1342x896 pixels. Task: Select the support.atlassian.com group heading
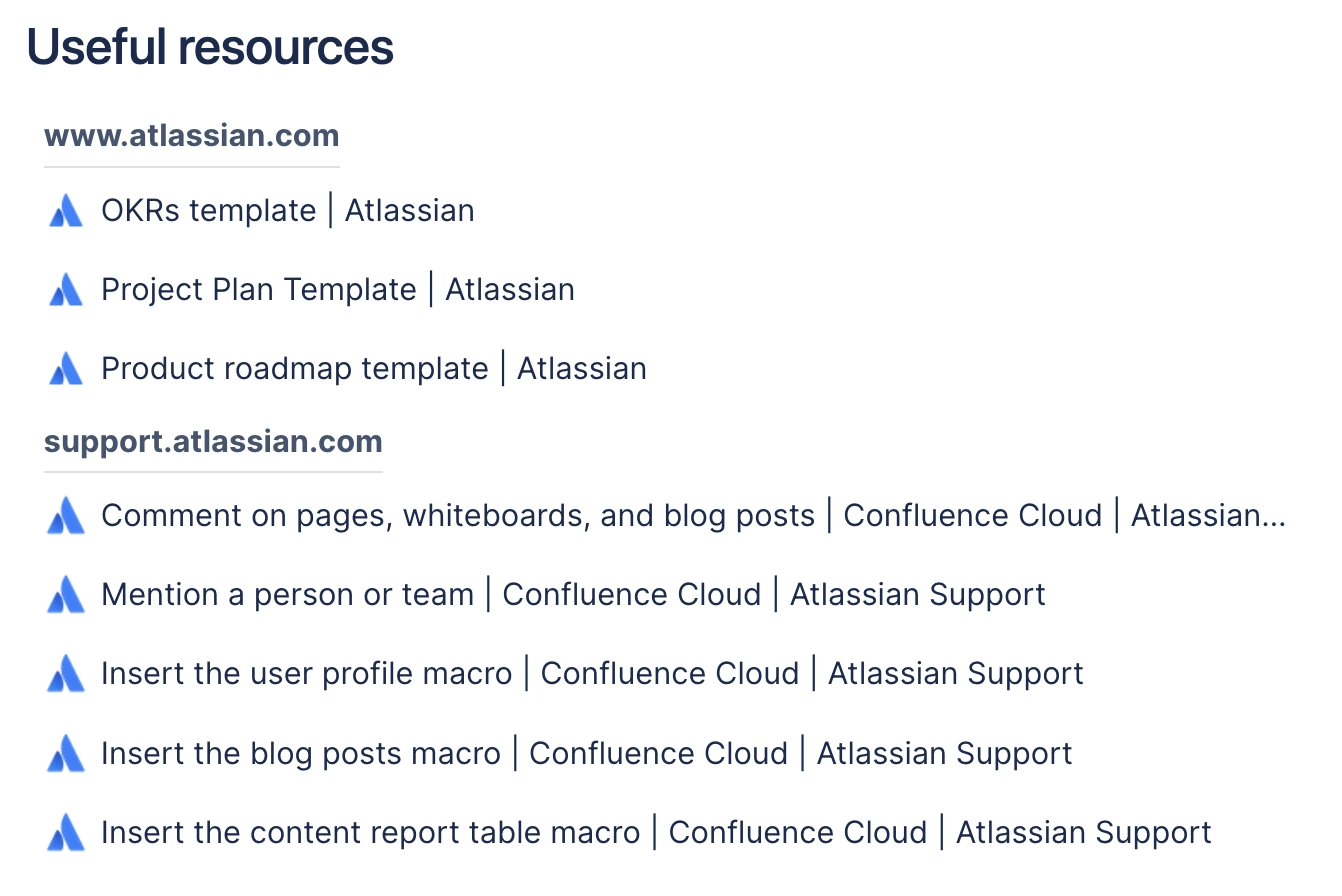click(x=213, y=441)
